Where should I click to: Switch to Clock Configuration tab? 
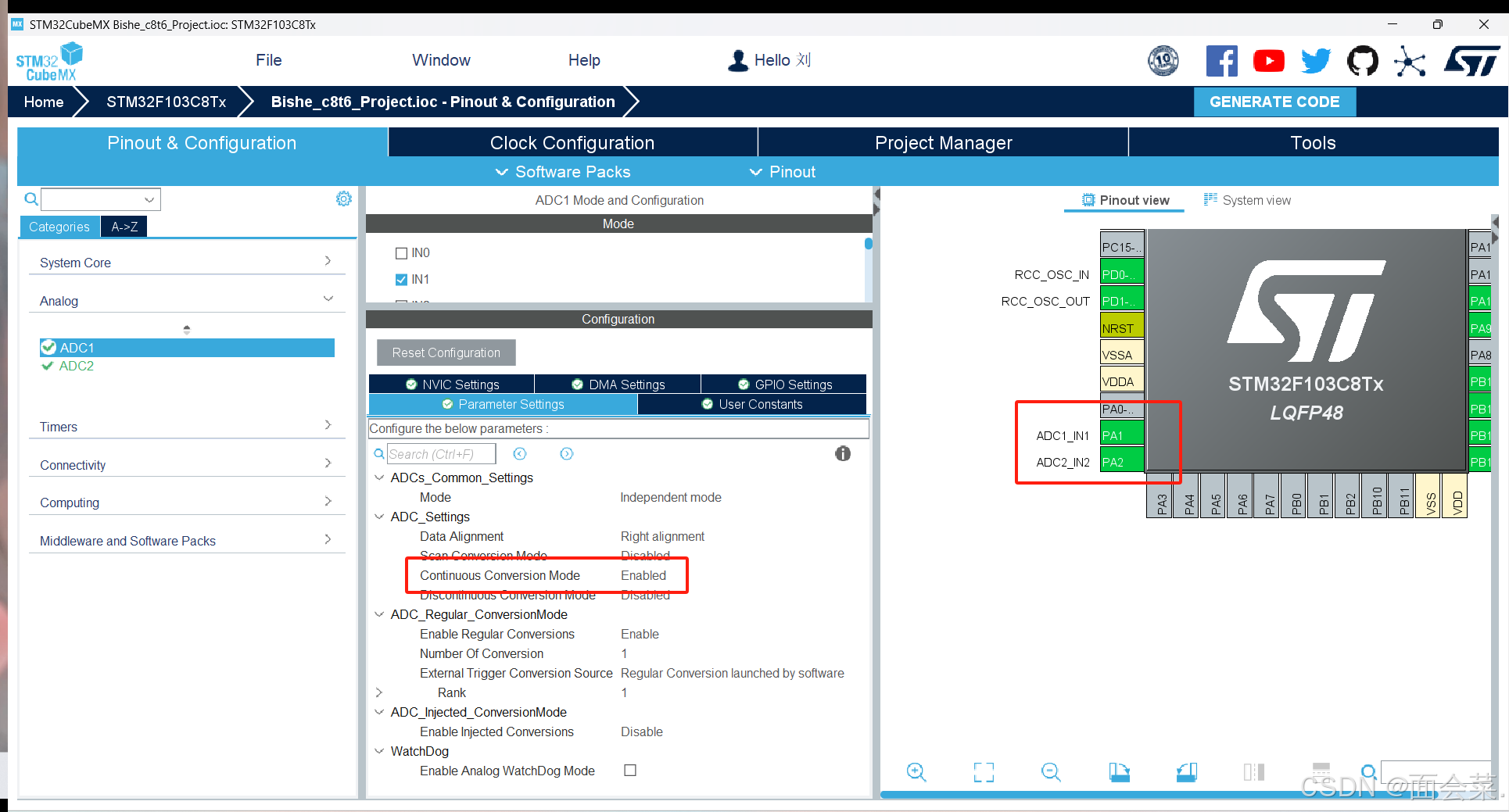coord(572,143)
